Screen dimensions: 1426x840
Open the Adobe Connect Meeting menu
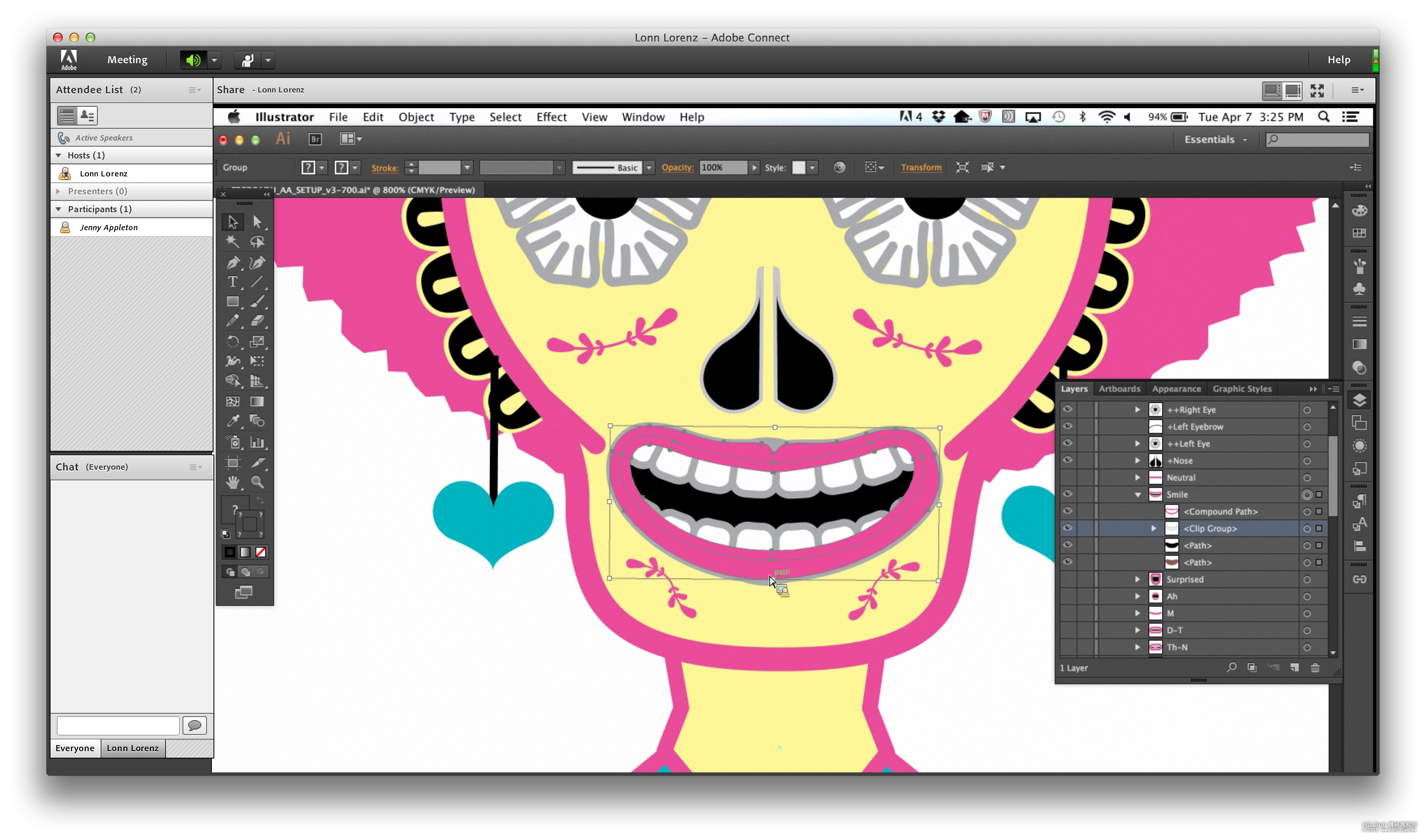[x=128, y=59]
